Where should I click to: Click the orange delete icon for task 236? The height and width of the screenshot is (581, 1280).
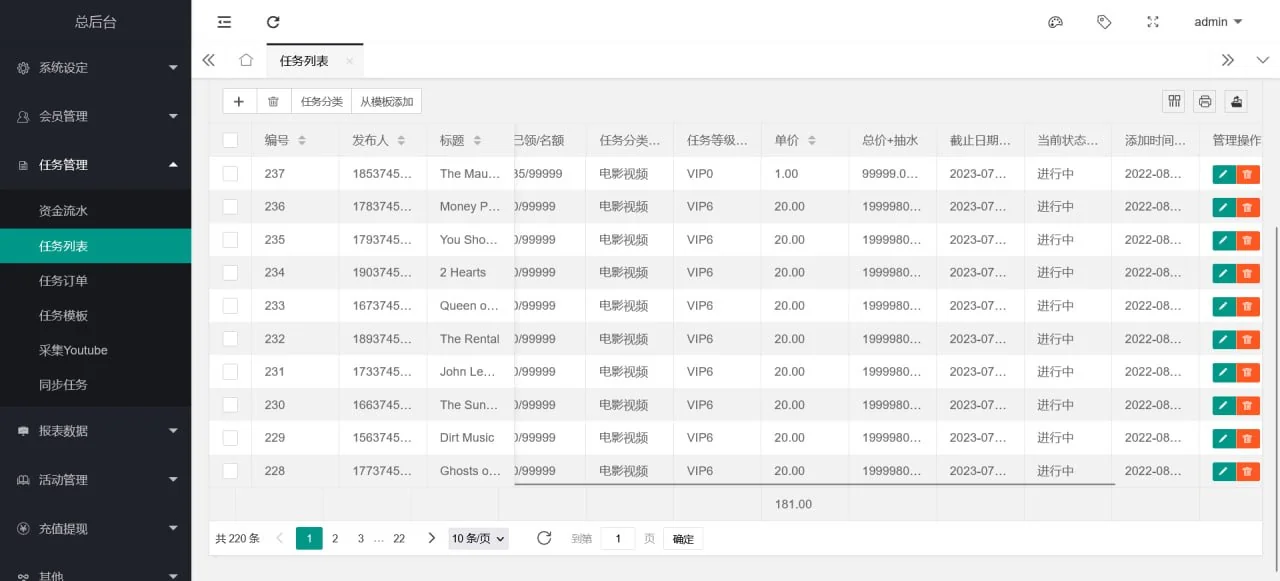[1247, 207]
